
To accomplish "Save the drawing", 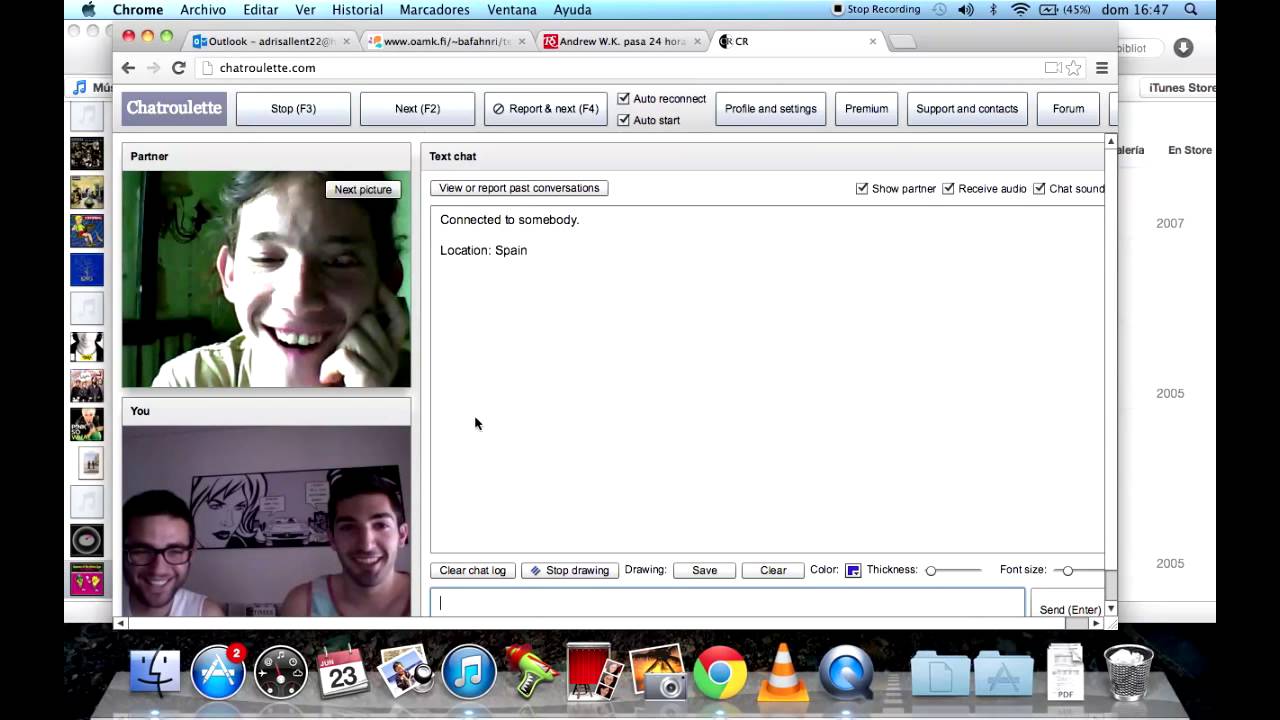I will pyautogui.click(x=704, y=570).
